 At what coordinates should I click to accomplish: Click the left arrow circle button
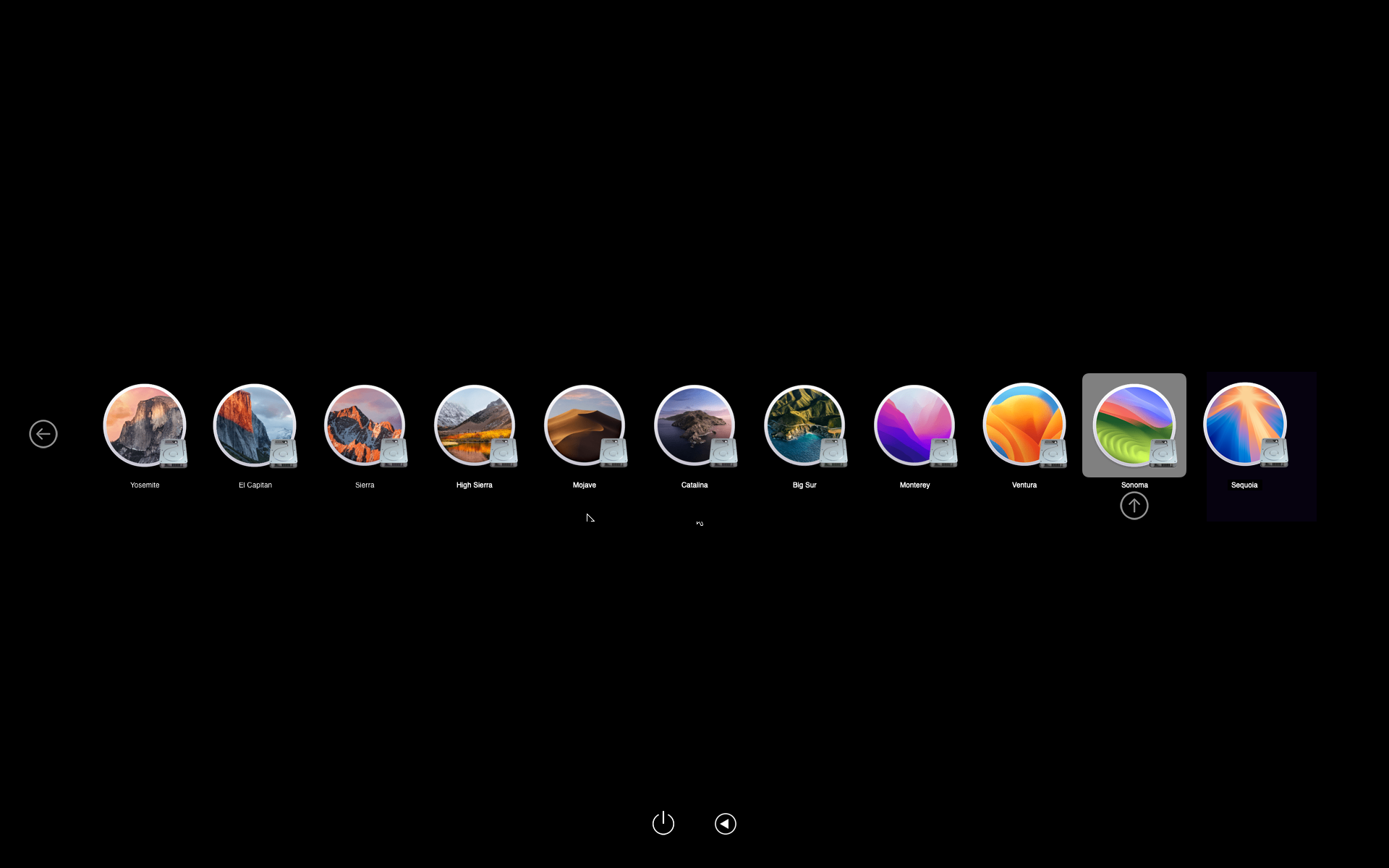[x=43, y=434]
